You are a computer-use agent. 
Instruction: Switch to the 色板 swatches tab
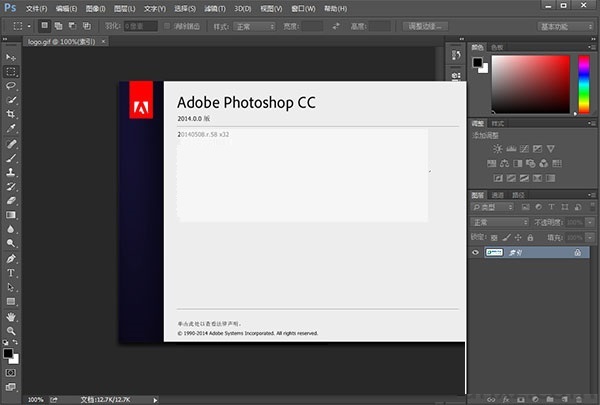pos(497,47)
